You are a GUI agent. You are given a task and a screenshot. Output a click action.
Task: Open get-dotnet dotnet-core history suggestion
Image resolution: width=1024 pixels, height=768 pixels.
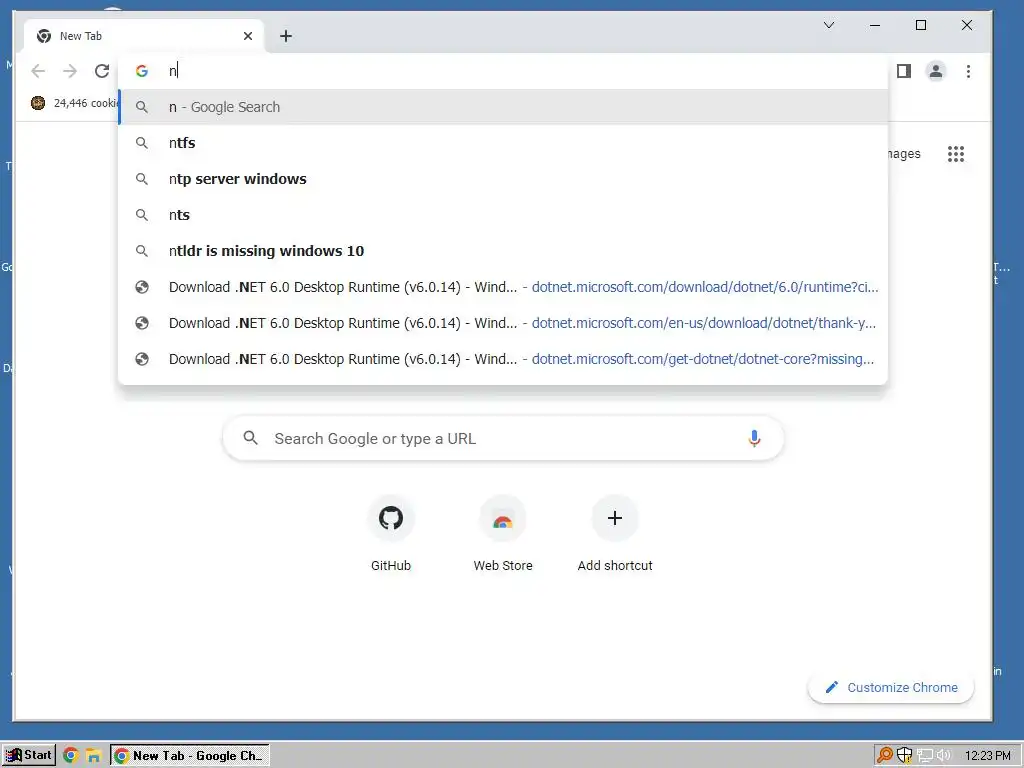pos(503,359)
